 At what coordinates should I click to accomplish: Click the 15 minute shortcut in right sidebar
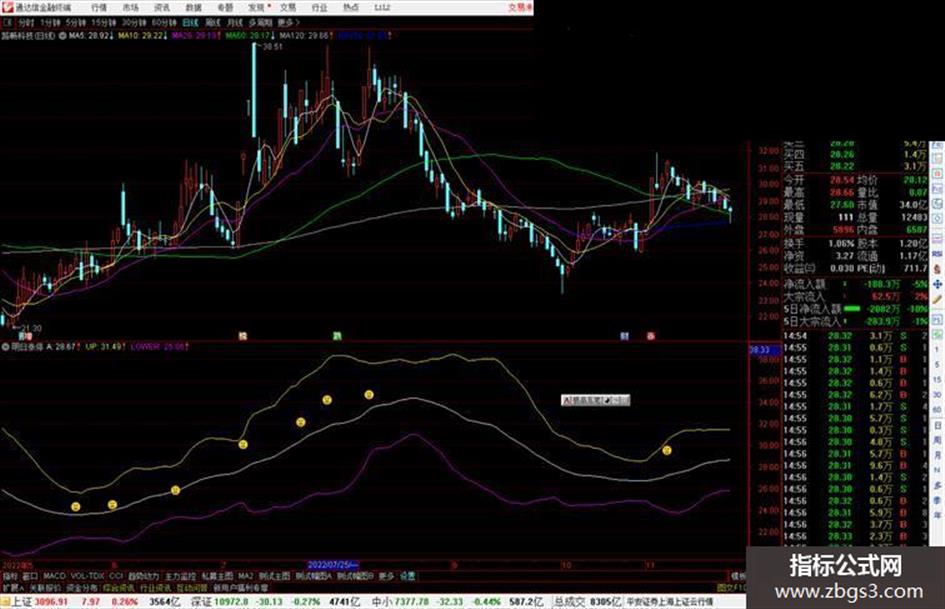tap(937, 380)
